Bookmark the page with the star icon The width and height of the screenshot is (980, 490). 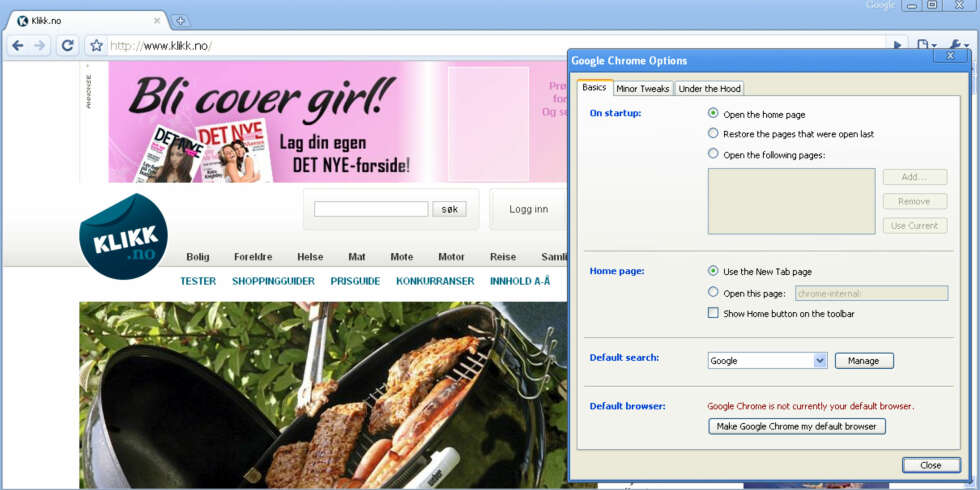tap(96, 46)
